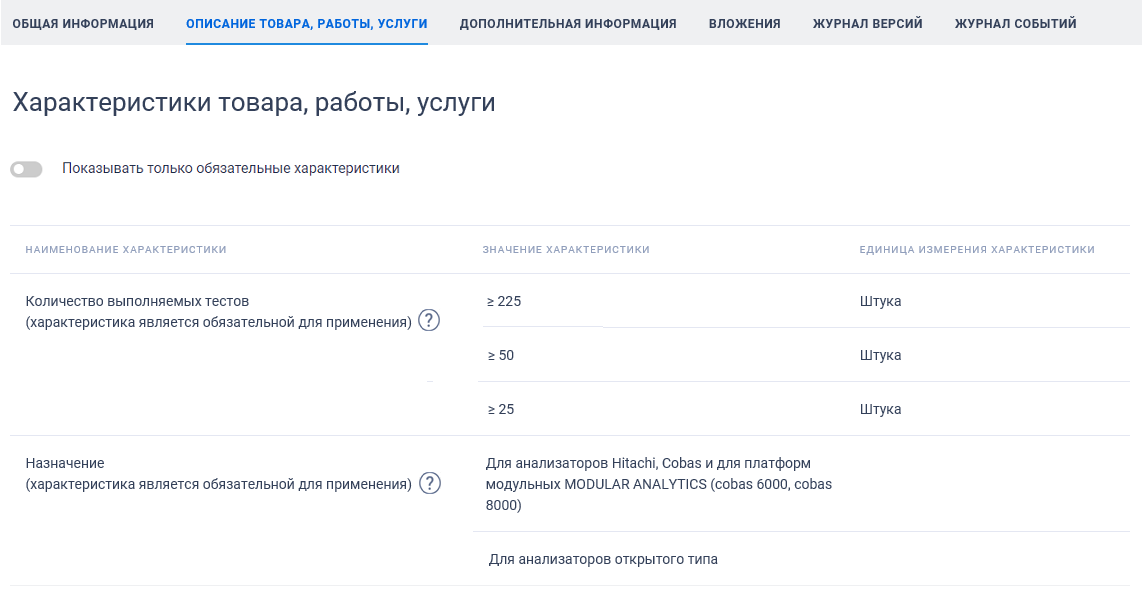
Task: Open Журнал версий tab
Action: click(x=867, y=23)
